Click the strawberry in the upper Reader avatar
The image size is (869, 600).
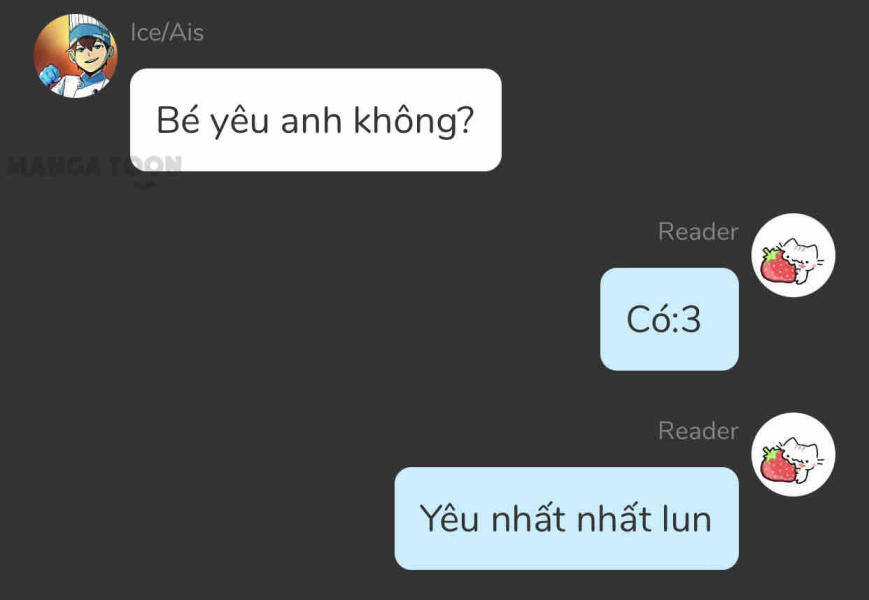click(x=778, y=266)
